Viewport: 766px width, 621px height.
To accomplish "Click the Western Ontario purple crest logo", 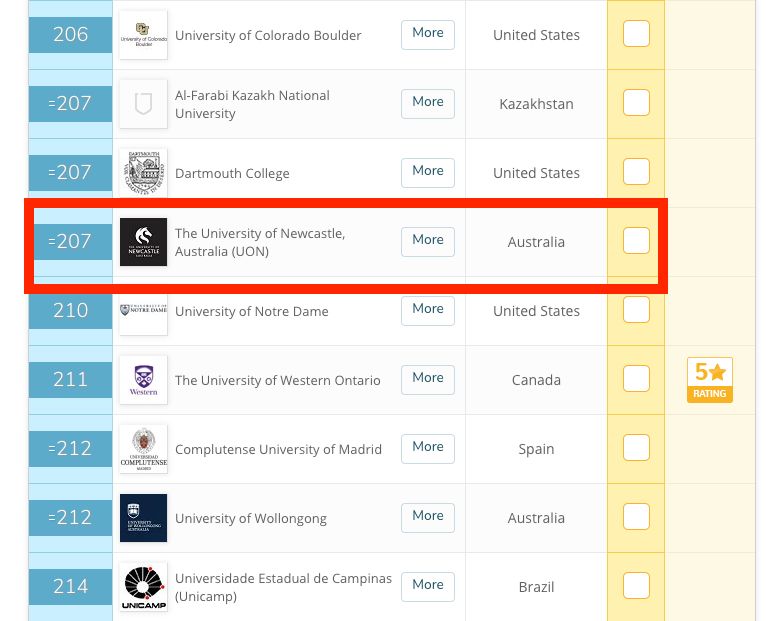I will click(x=143, y=380).
